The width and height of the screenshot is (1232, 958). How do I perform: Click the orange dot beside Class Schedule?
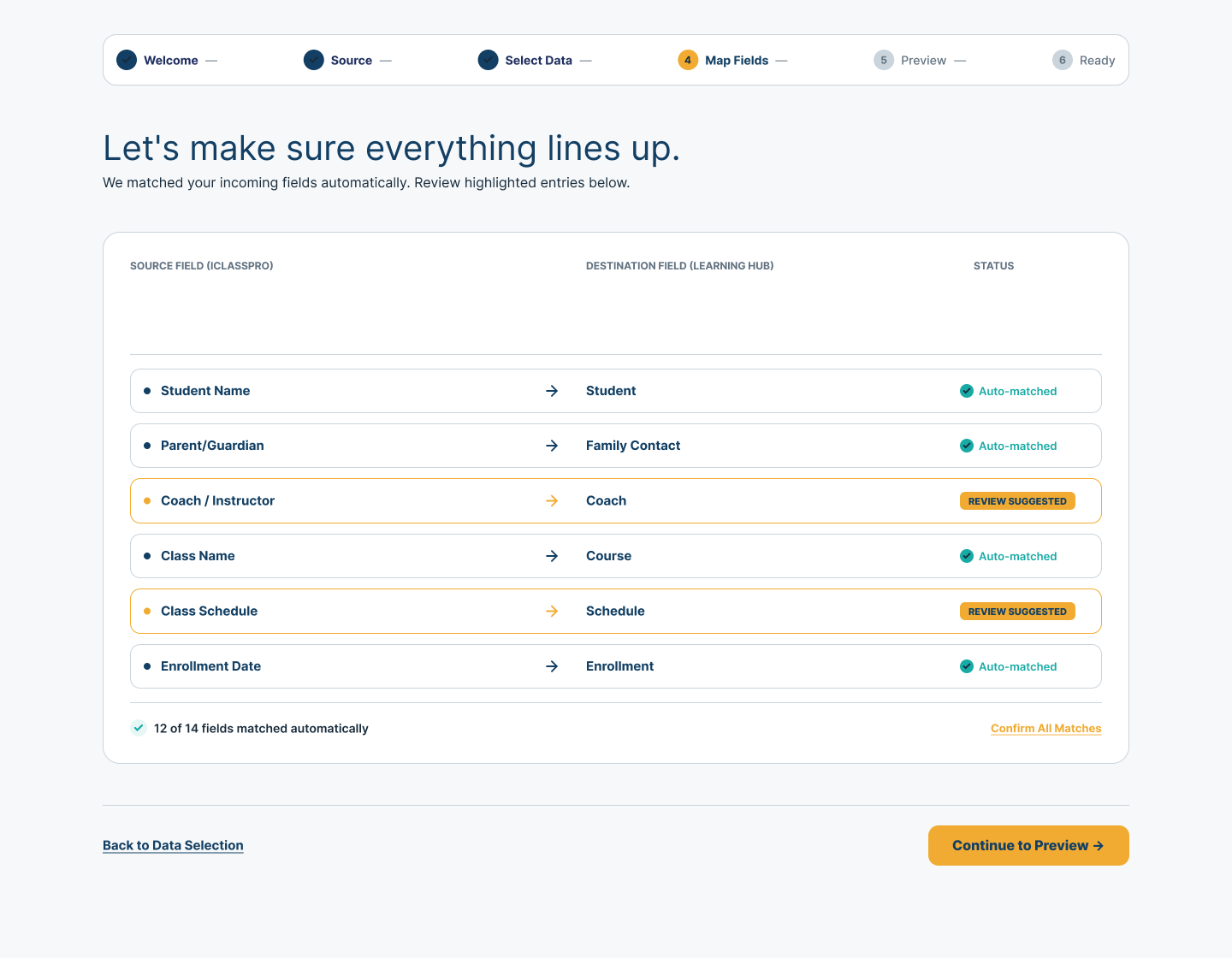tap(147, 611)
